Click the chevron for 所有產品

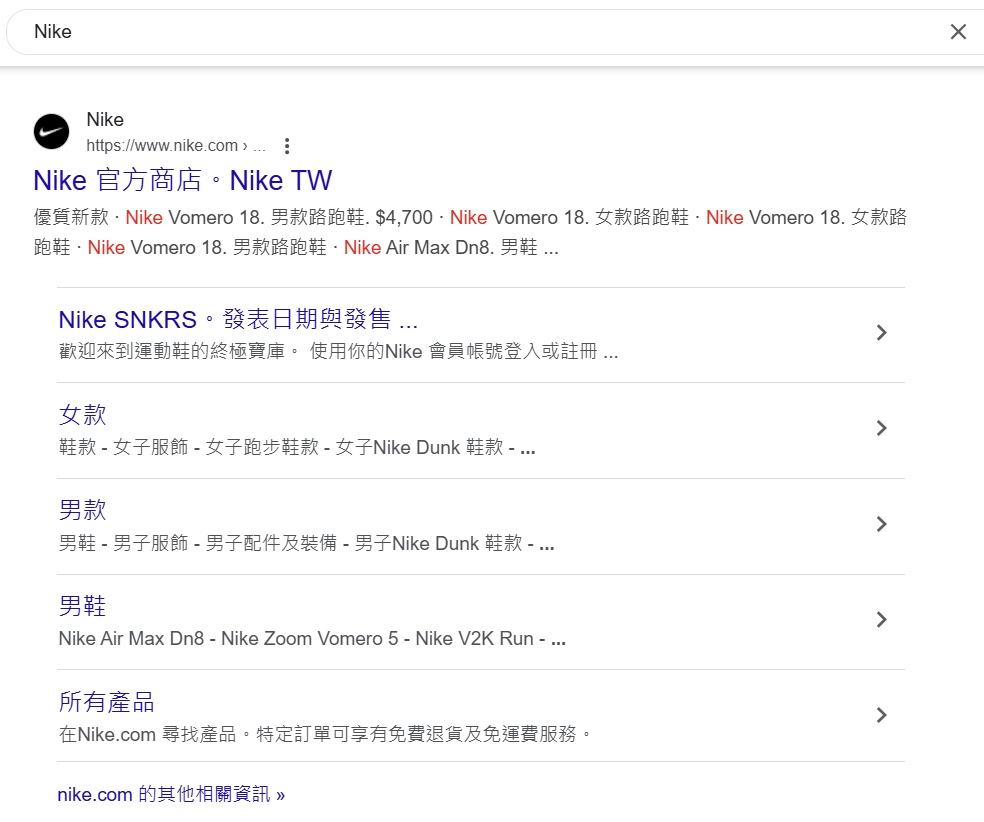[x=881, y=715]
